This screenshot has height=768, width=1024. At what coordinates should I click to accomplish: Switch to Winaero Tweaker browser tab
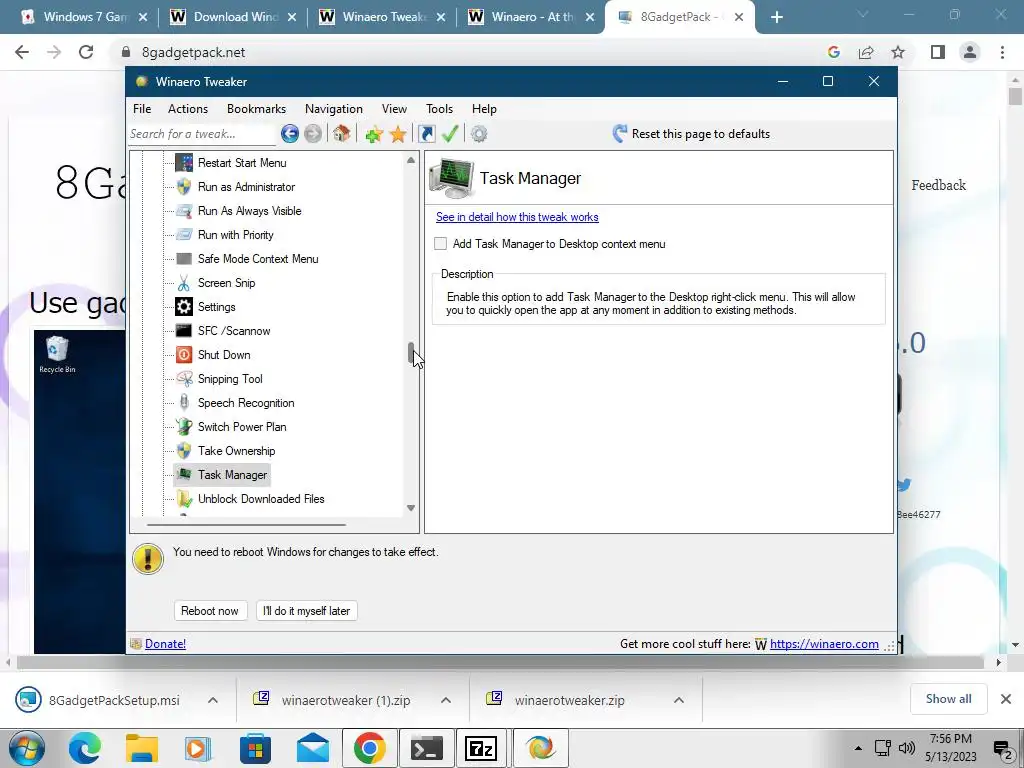coord(382,17)
